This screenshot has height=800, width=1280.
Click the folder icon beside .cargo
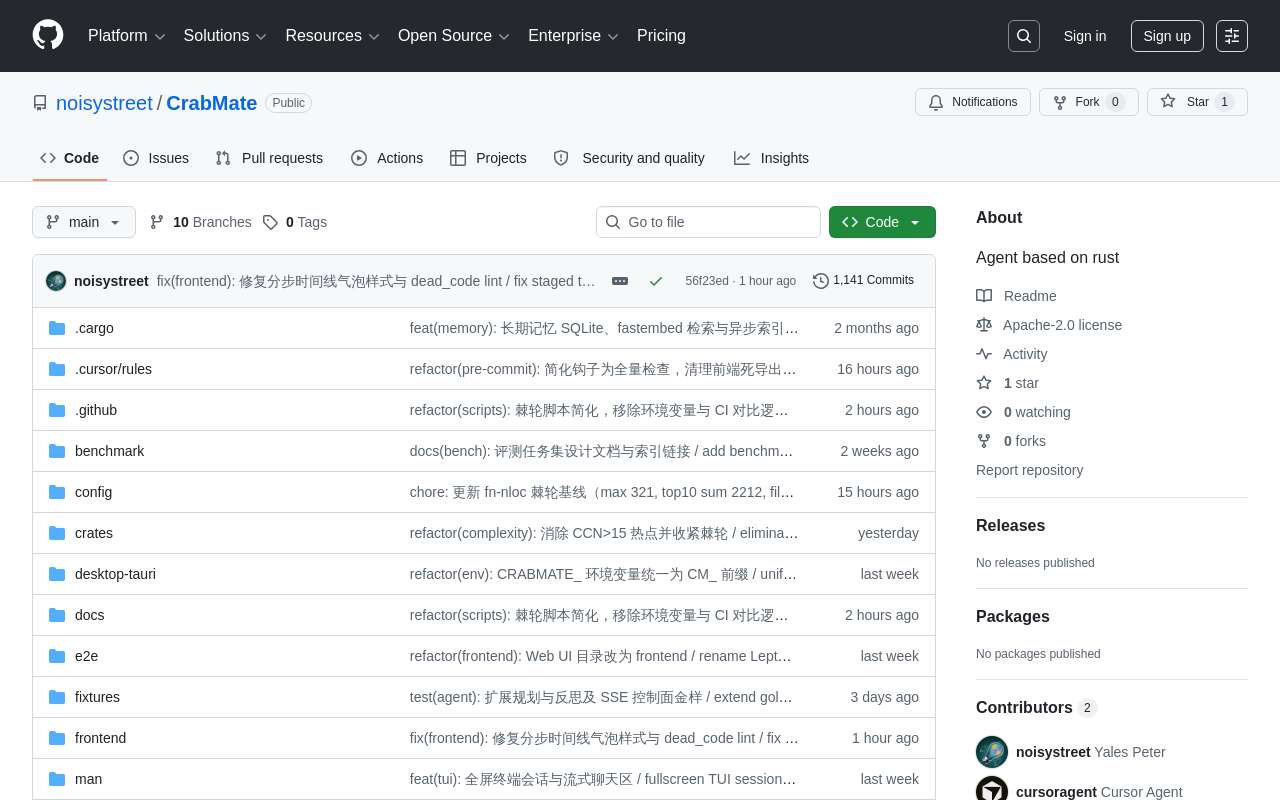pos(57,328)
